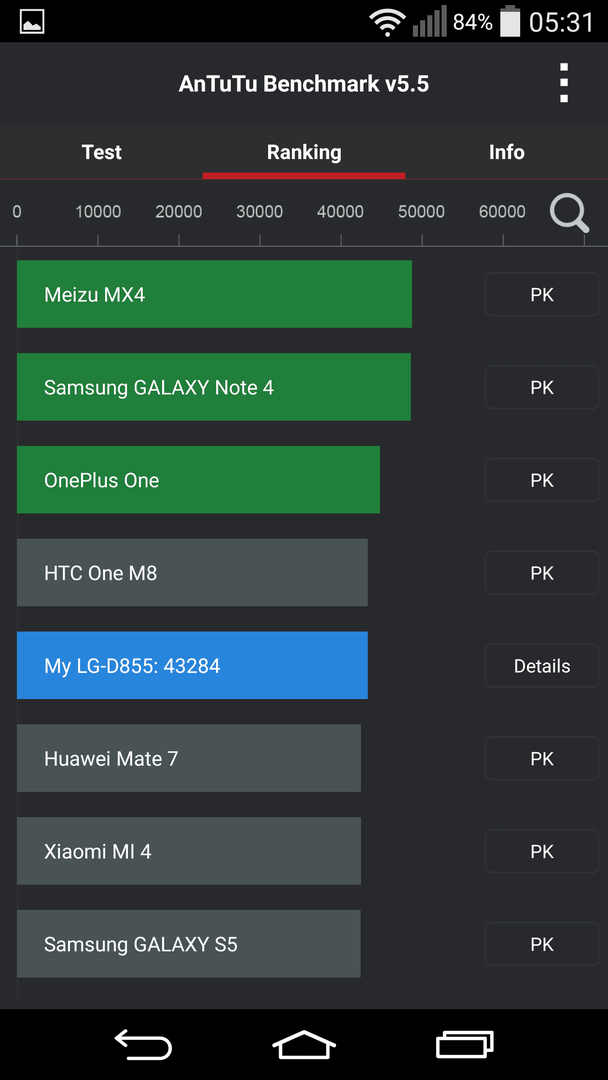Select the Samsung GALAXY S5 score bar
This screenshot has width=608, height=1080.
189,944
